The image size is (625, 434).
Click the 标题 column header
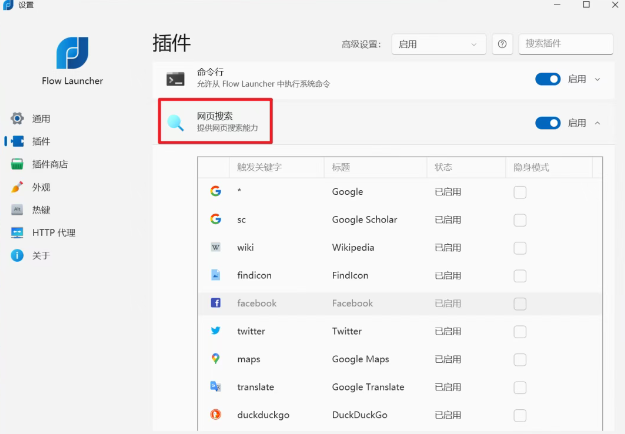coord(375,167)
